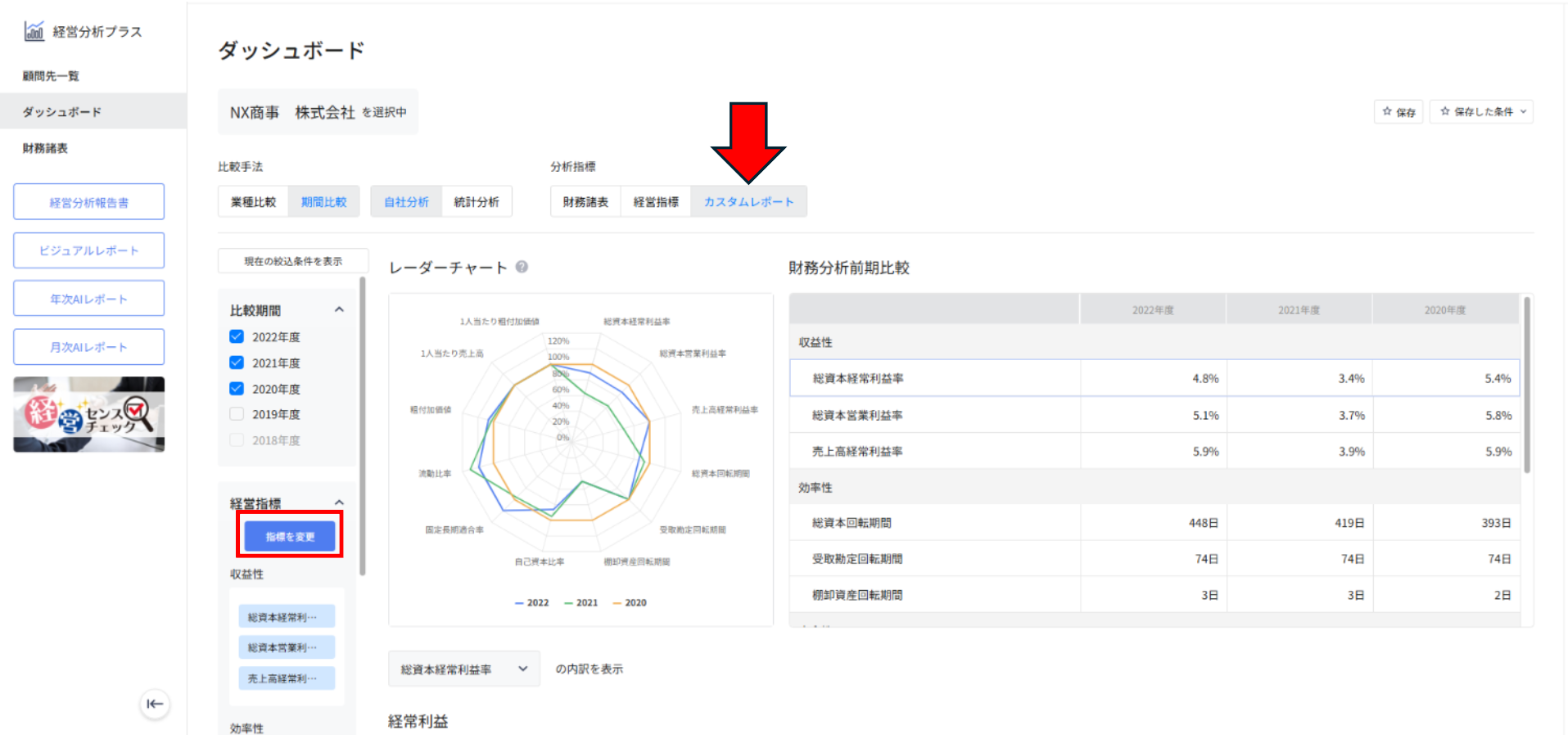
Task: Collapse the 経営指標 section
Action: [x=339, y=502]
